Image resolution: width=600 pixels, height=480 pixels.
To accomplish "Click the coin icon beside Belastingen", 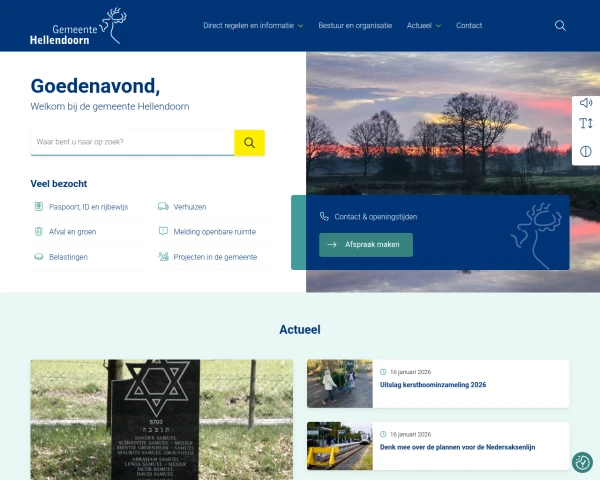I will click(39, 257).
